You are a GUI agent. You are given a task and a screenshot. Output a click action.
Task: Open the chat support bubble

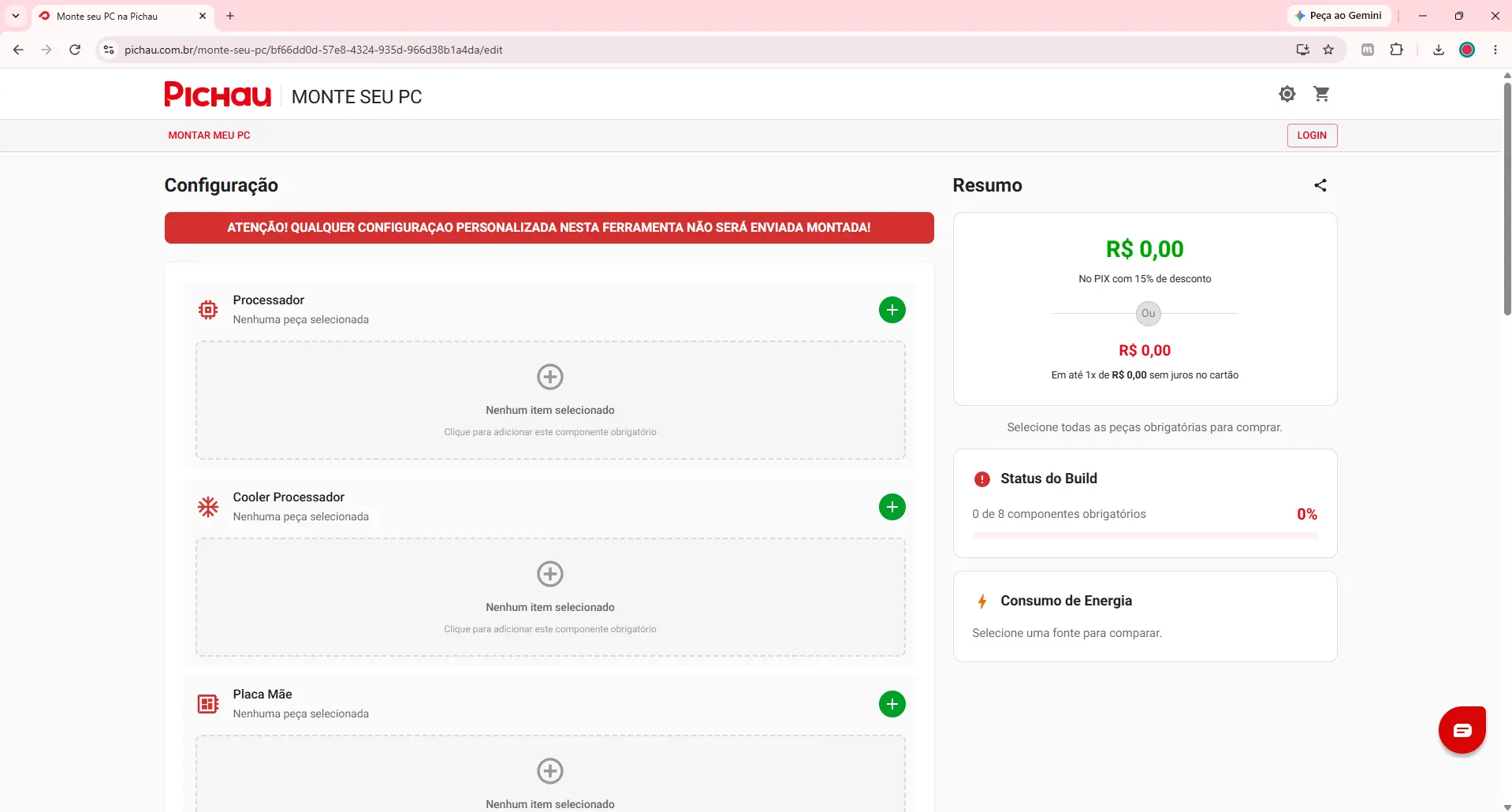point(1462,730)
